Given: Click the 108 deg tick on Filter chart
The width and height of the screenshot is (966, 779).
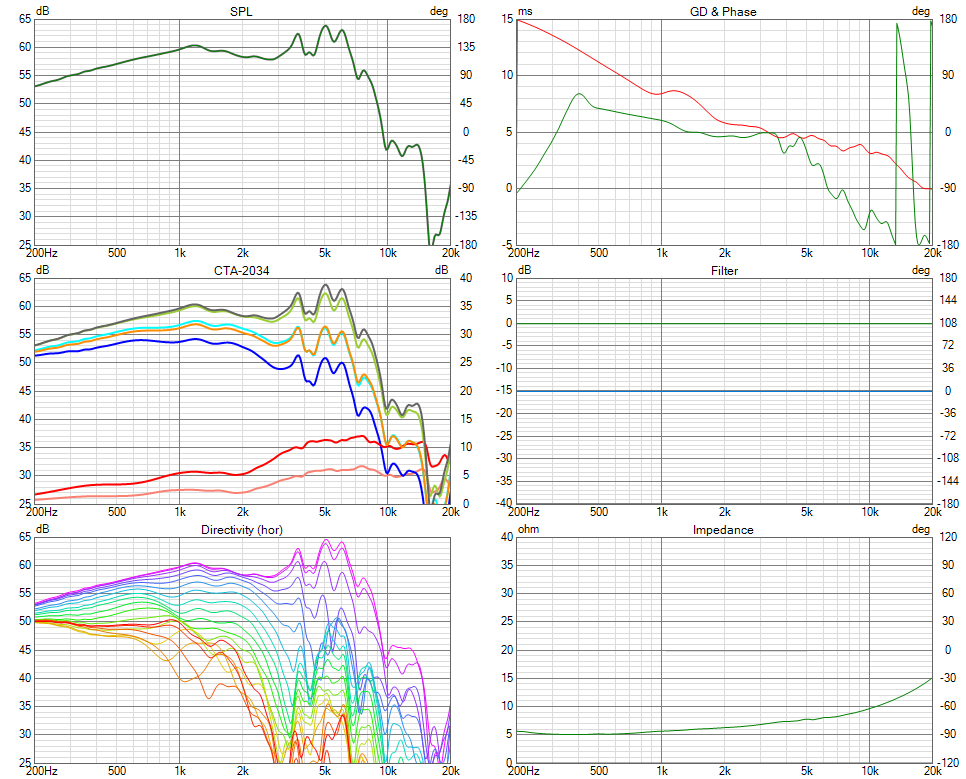Looking at the screenshot, I should click(948, 323).
